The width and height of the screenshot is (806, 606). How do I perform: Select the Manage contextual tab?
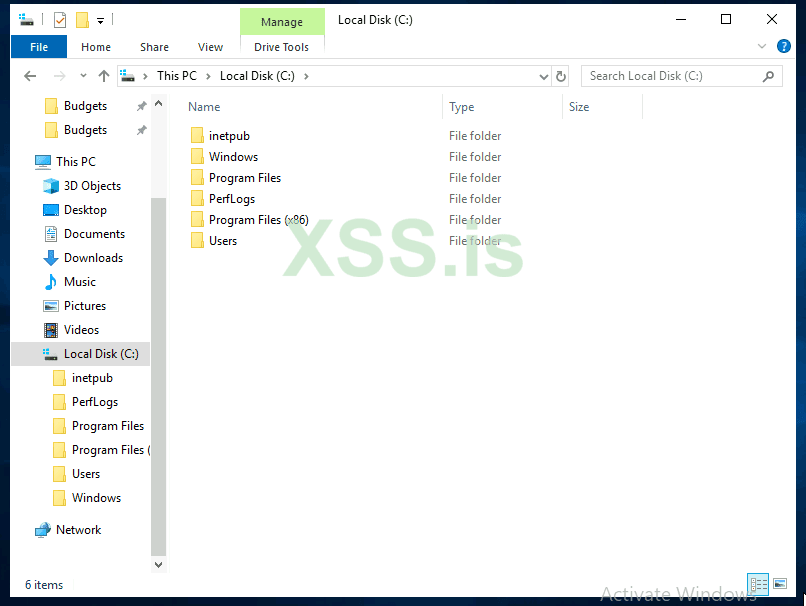(282, 22)
